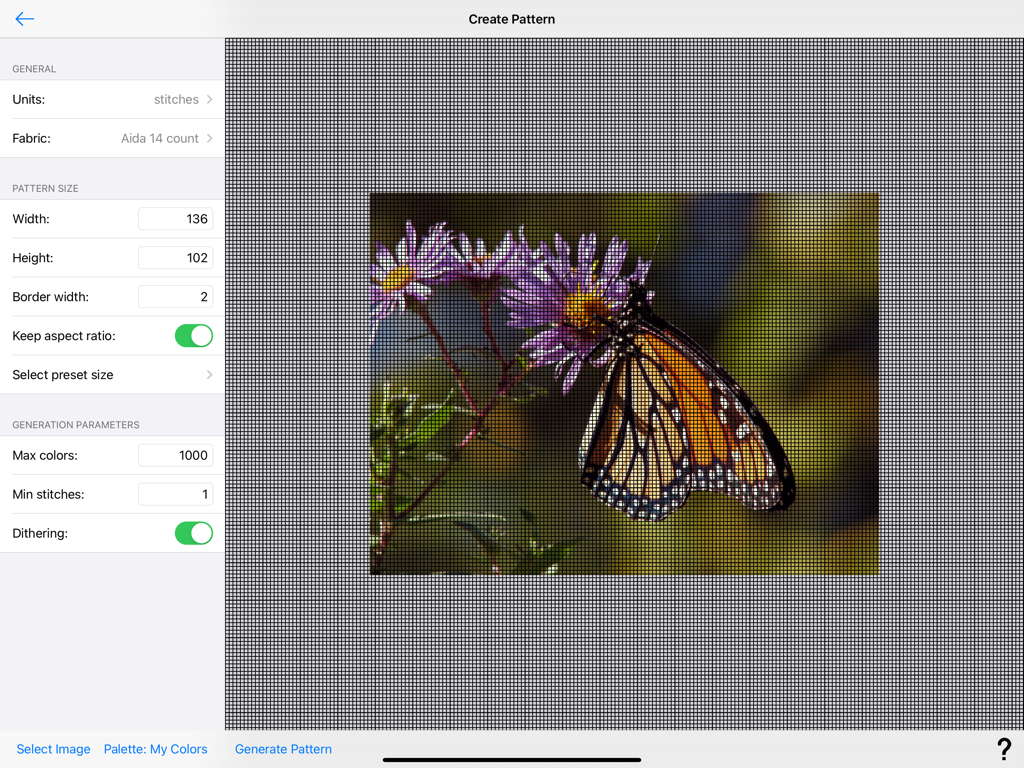Expand Select preset size options
The image size is (1024, 768).
click(110, 374)
